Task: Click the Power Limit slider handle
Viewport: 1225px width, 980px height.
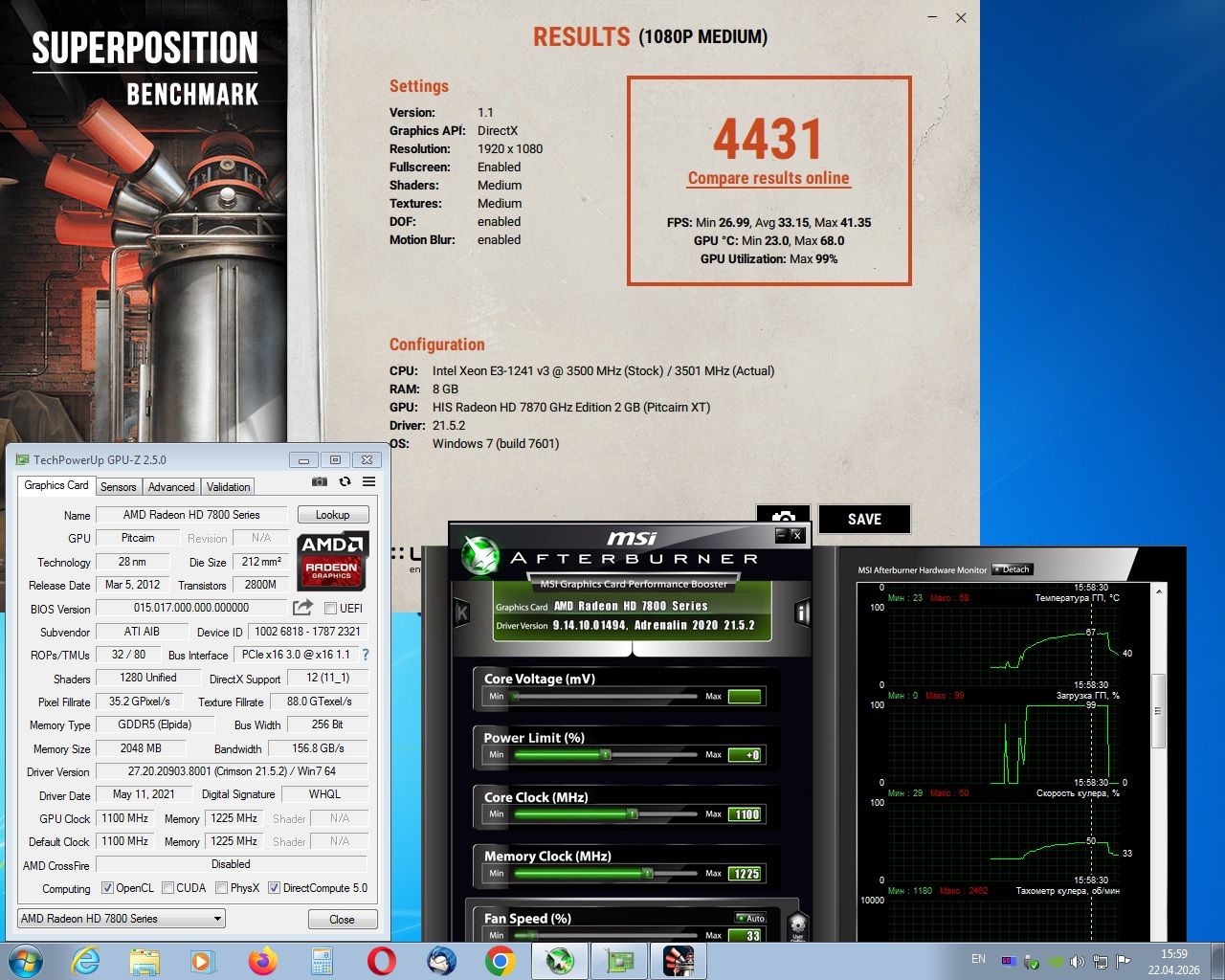Action: (605, 755)
